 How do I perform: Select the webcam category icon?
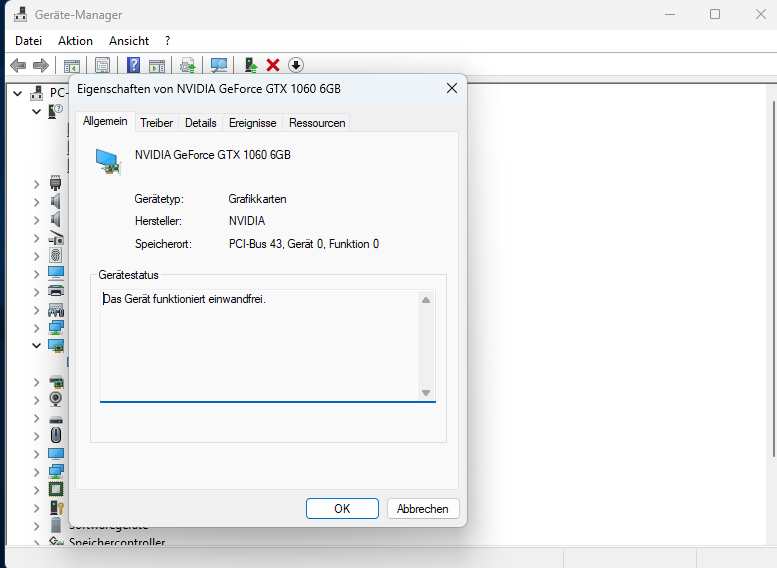click(x=56, y=399)
